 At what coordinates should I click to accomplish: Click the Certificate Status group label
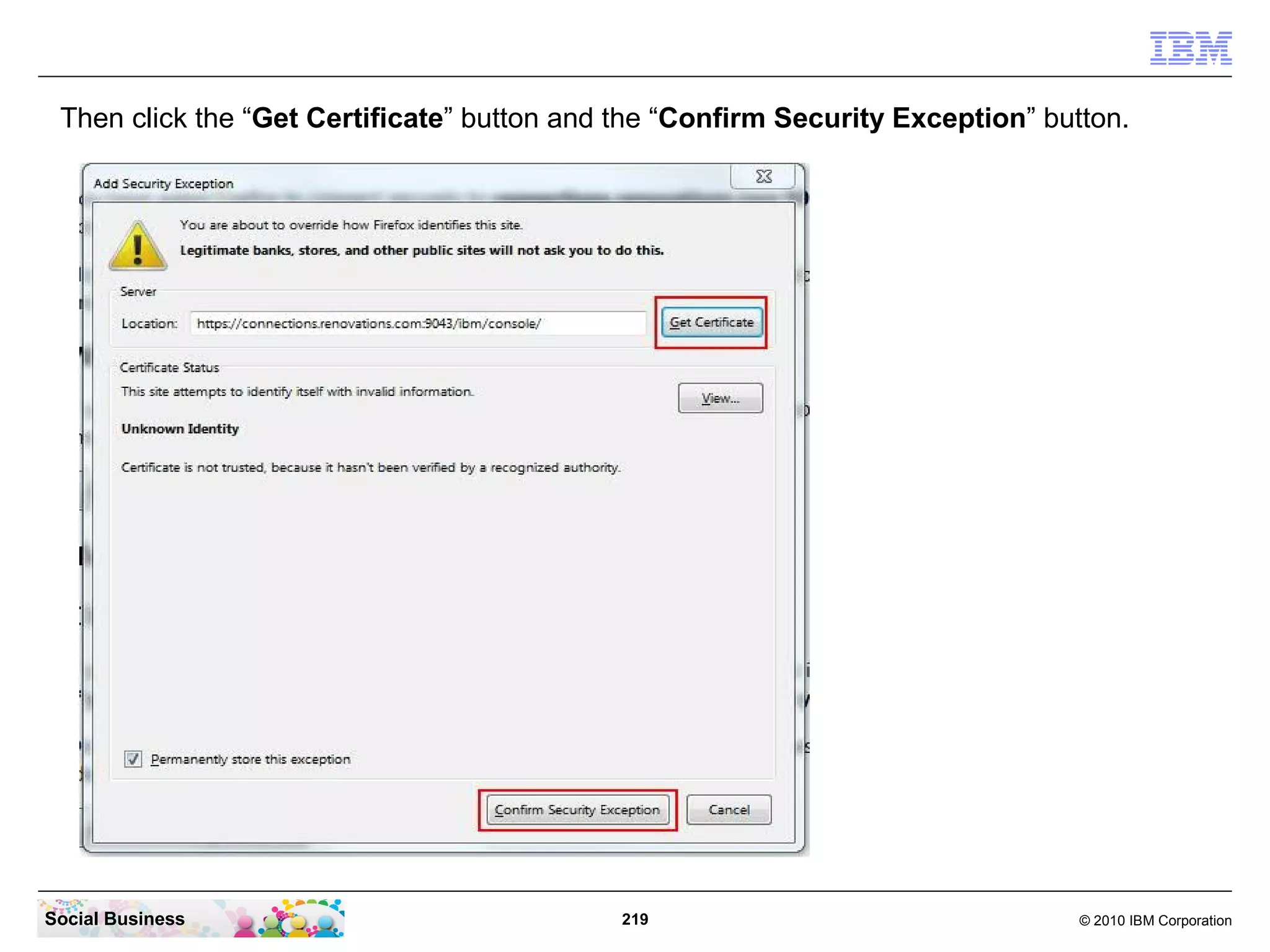pos(169,368)
